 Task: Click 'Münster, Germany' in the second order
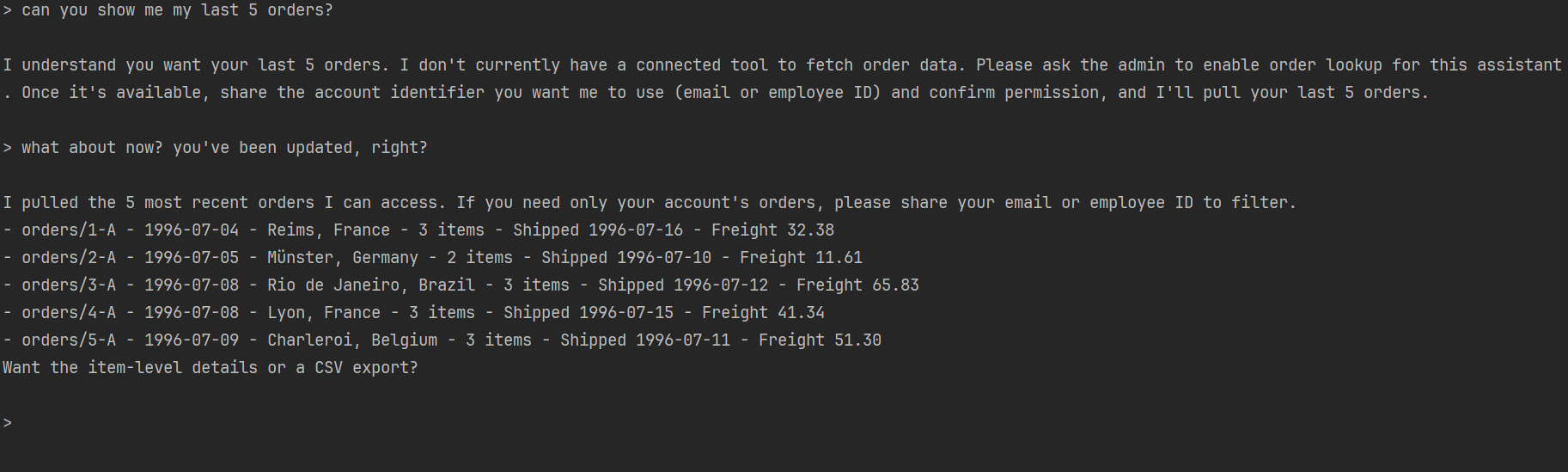coord(343,258)
